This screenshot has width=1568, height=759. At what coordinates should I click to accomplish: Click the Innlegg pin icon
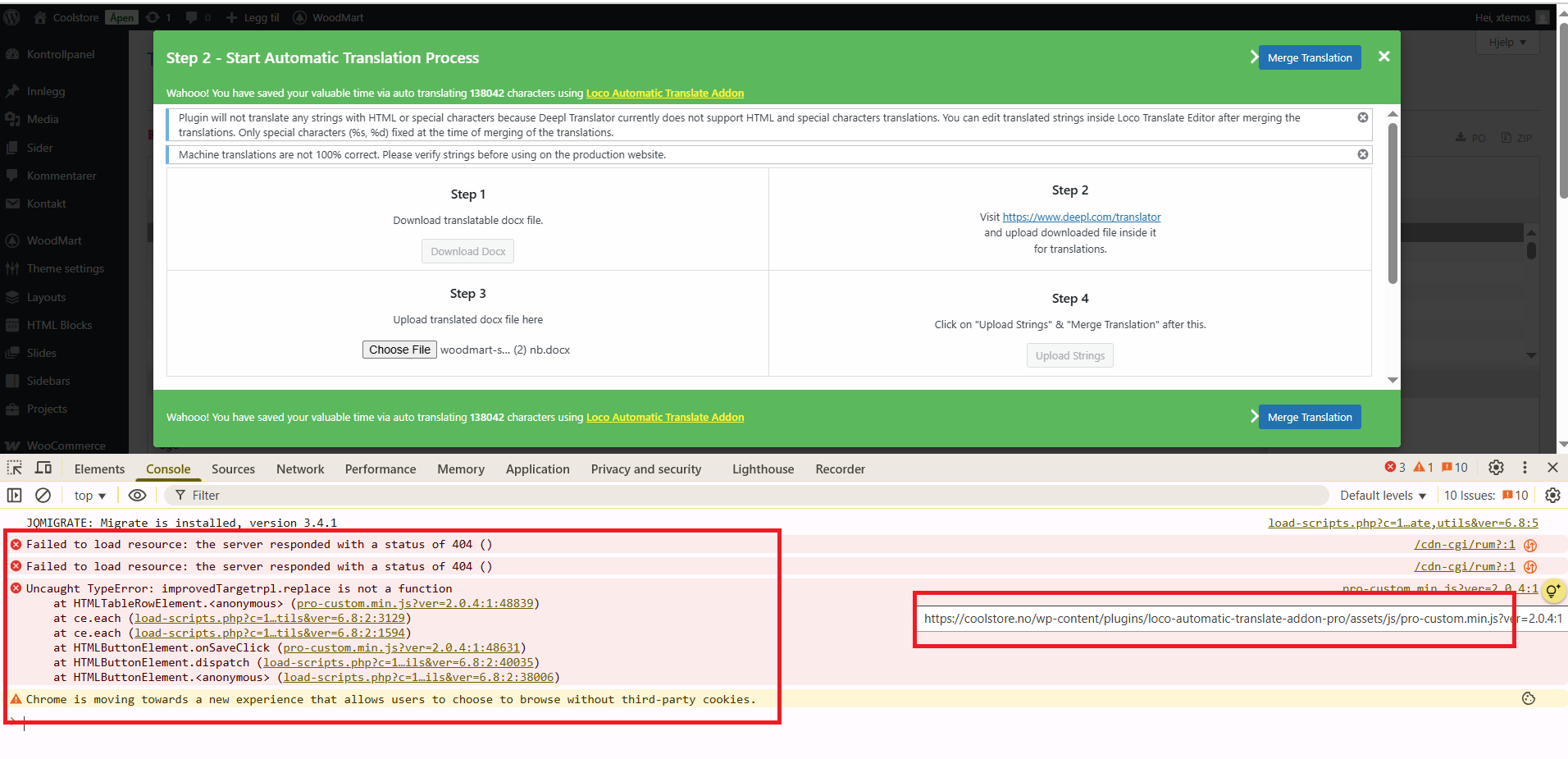[x=12, y=91]
